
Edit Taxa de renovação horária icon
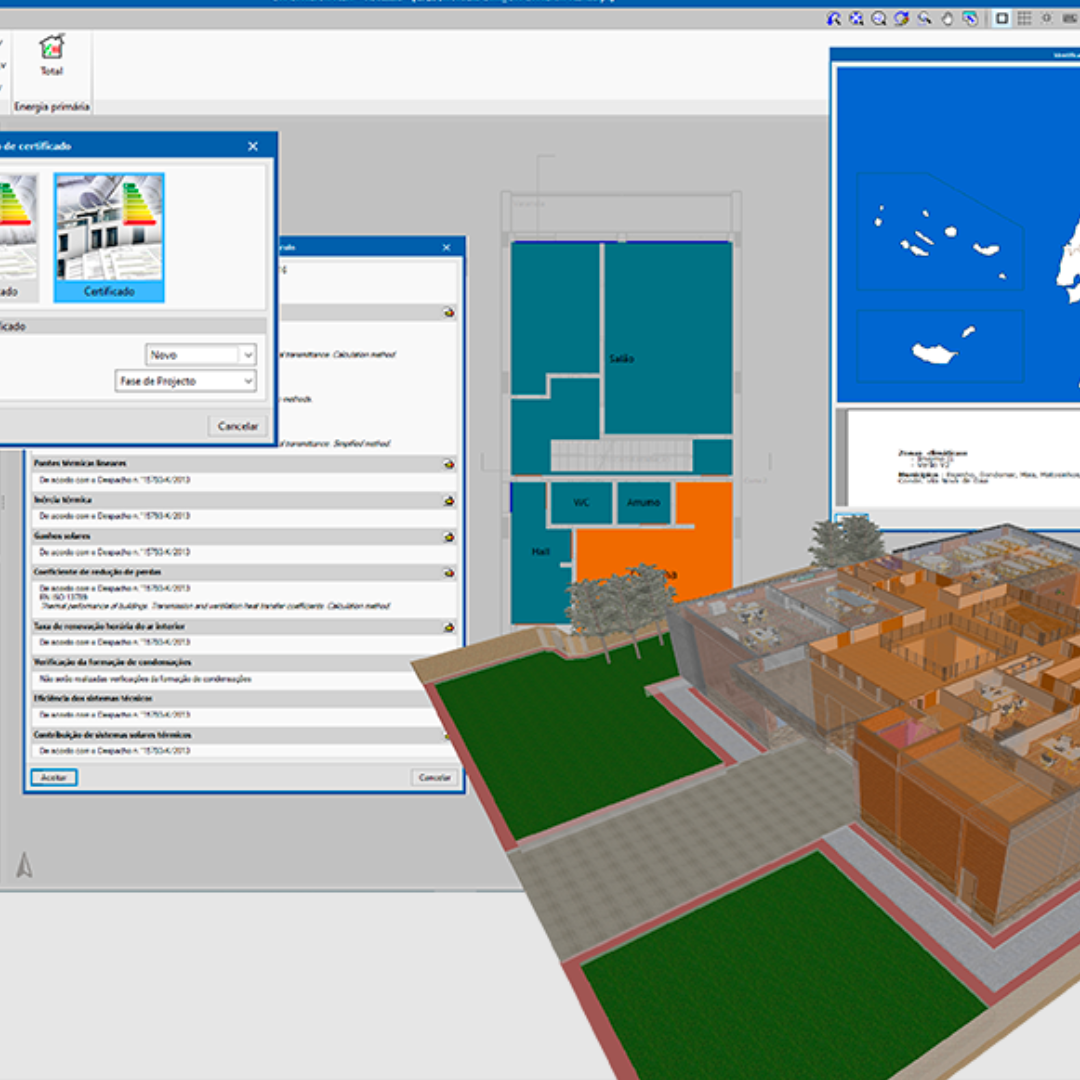pos(449,627)
